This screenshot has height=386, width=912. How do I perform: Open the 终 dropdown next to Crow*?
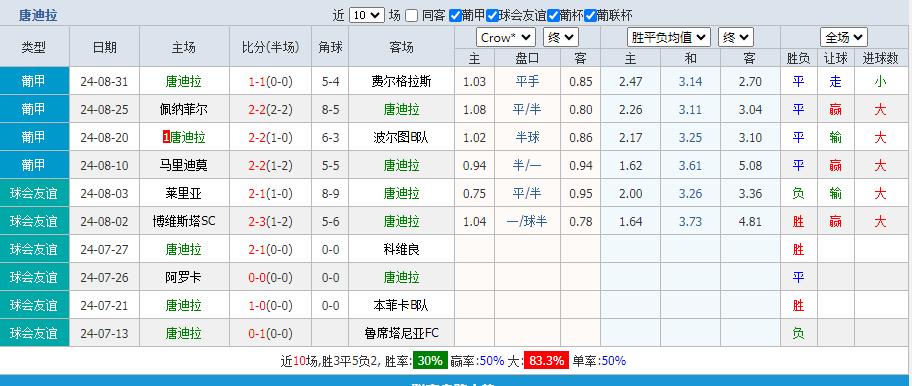pyautogui.click(x=561, y=38)
